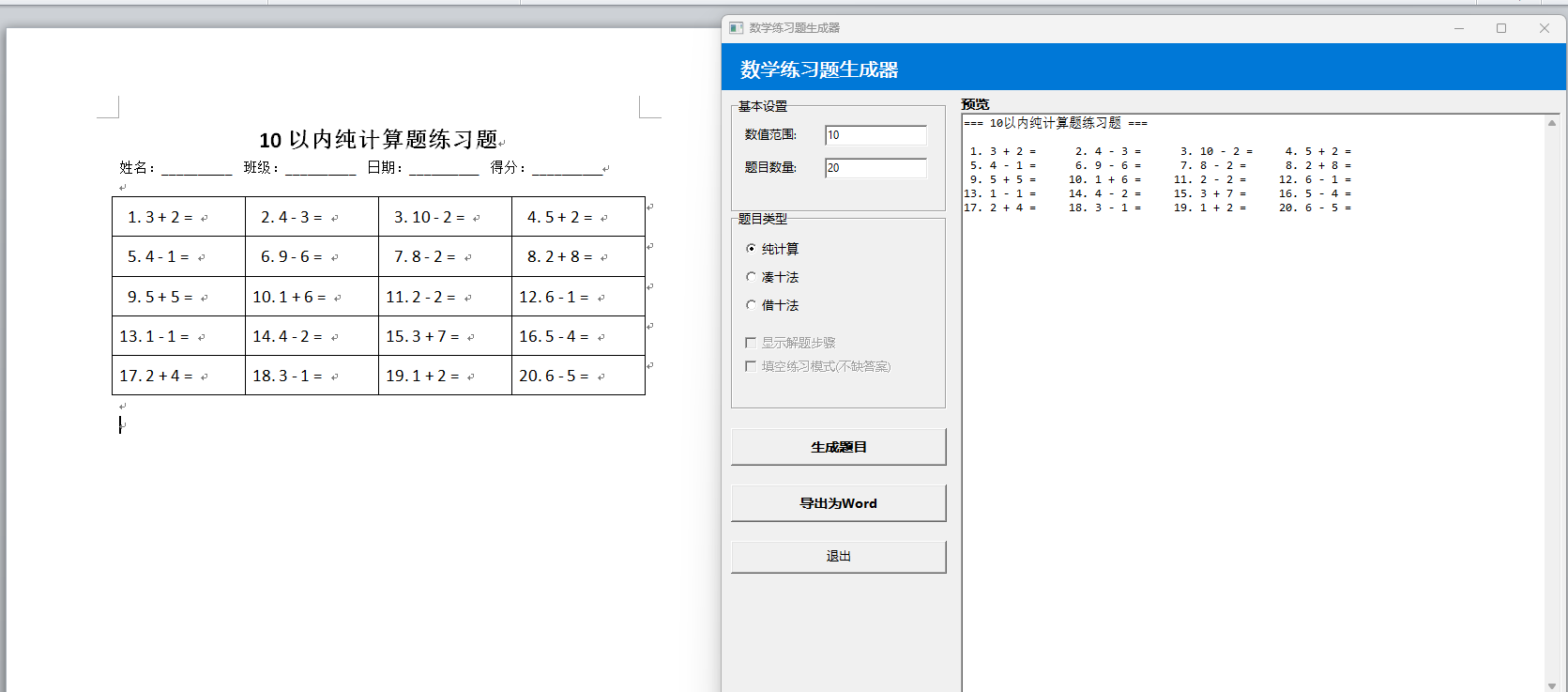Click the 预览 panel label
The width and height of the screenshot is (1568, 692).
pos(975,104)
